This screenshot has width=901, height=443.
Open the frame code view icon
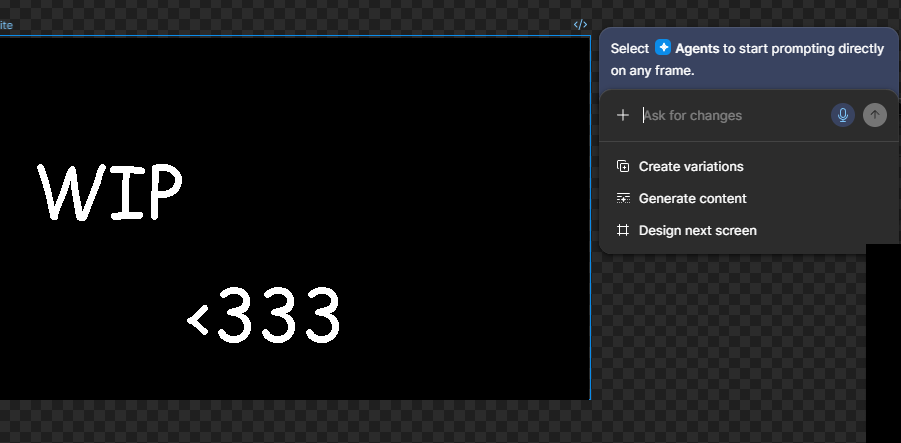pos(580,25)
